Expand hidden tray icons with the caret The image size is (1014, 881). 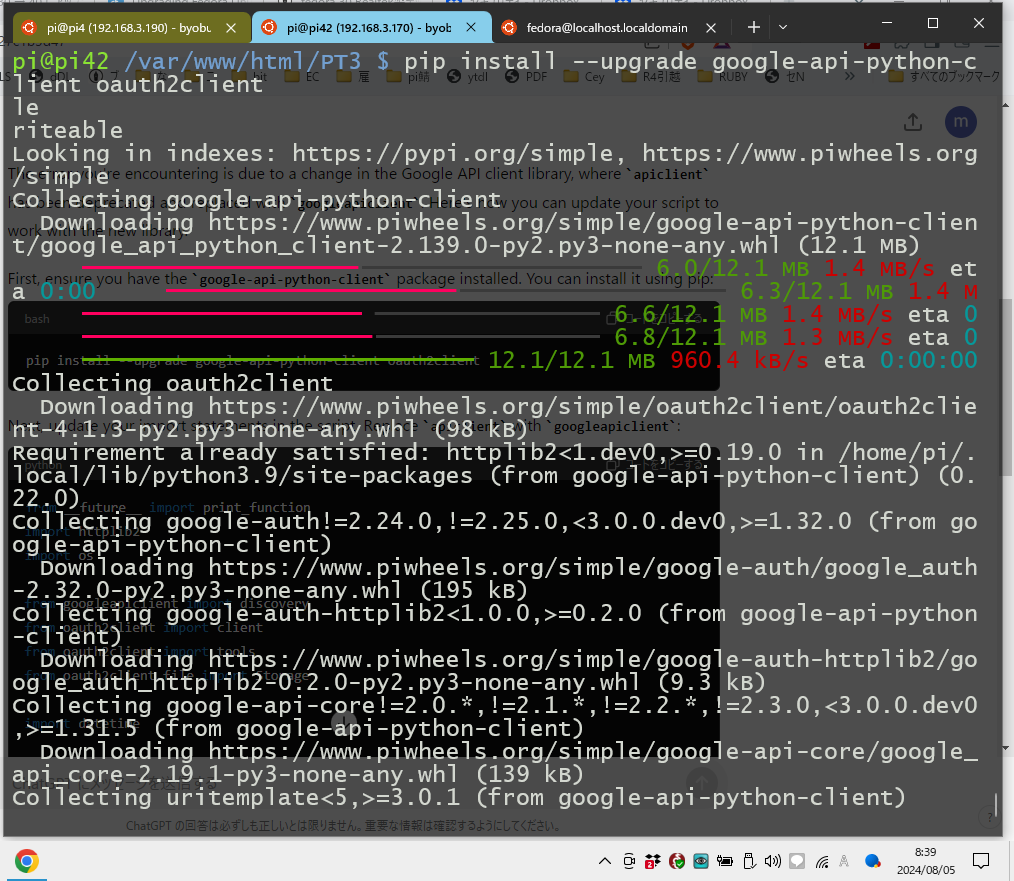tap(604, 860)
